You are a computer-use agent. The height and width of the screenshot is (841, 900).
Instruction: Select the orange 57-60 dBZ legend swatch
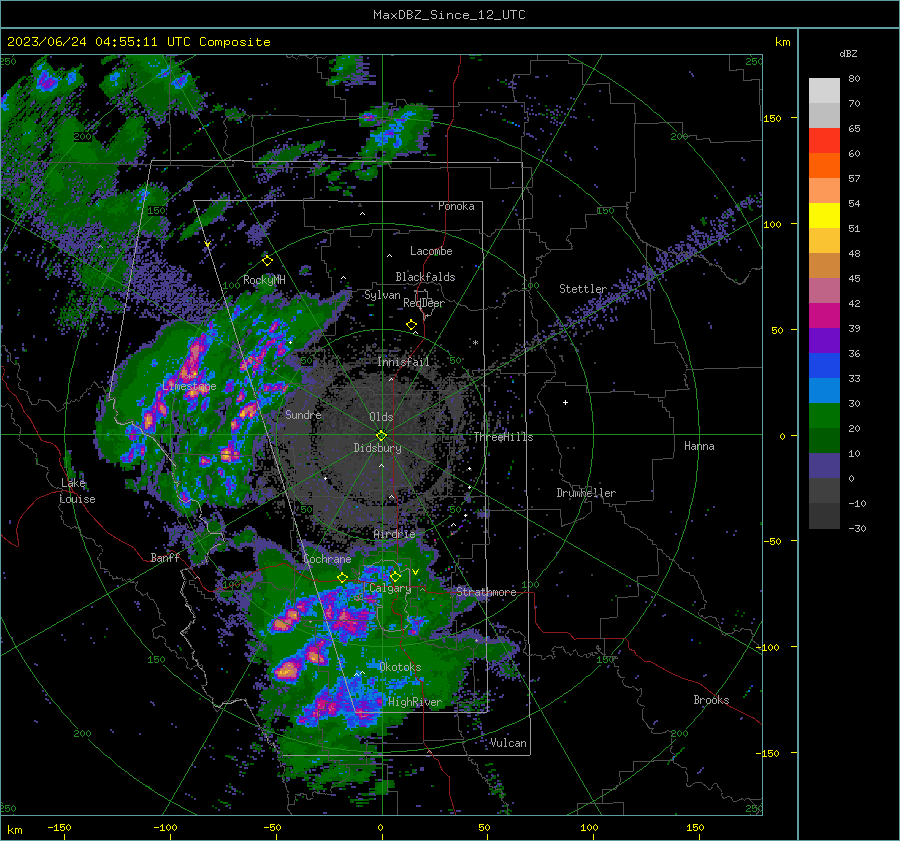point(824,166)
